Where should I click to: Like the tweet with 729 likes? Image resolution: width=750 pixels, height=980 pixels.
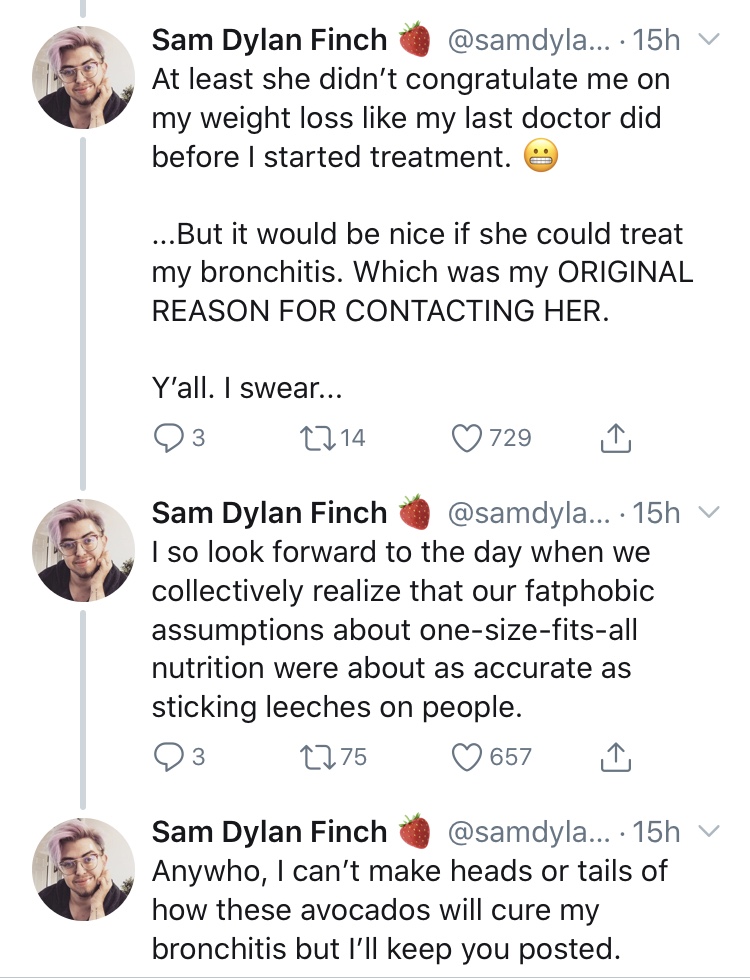(468, 438)
